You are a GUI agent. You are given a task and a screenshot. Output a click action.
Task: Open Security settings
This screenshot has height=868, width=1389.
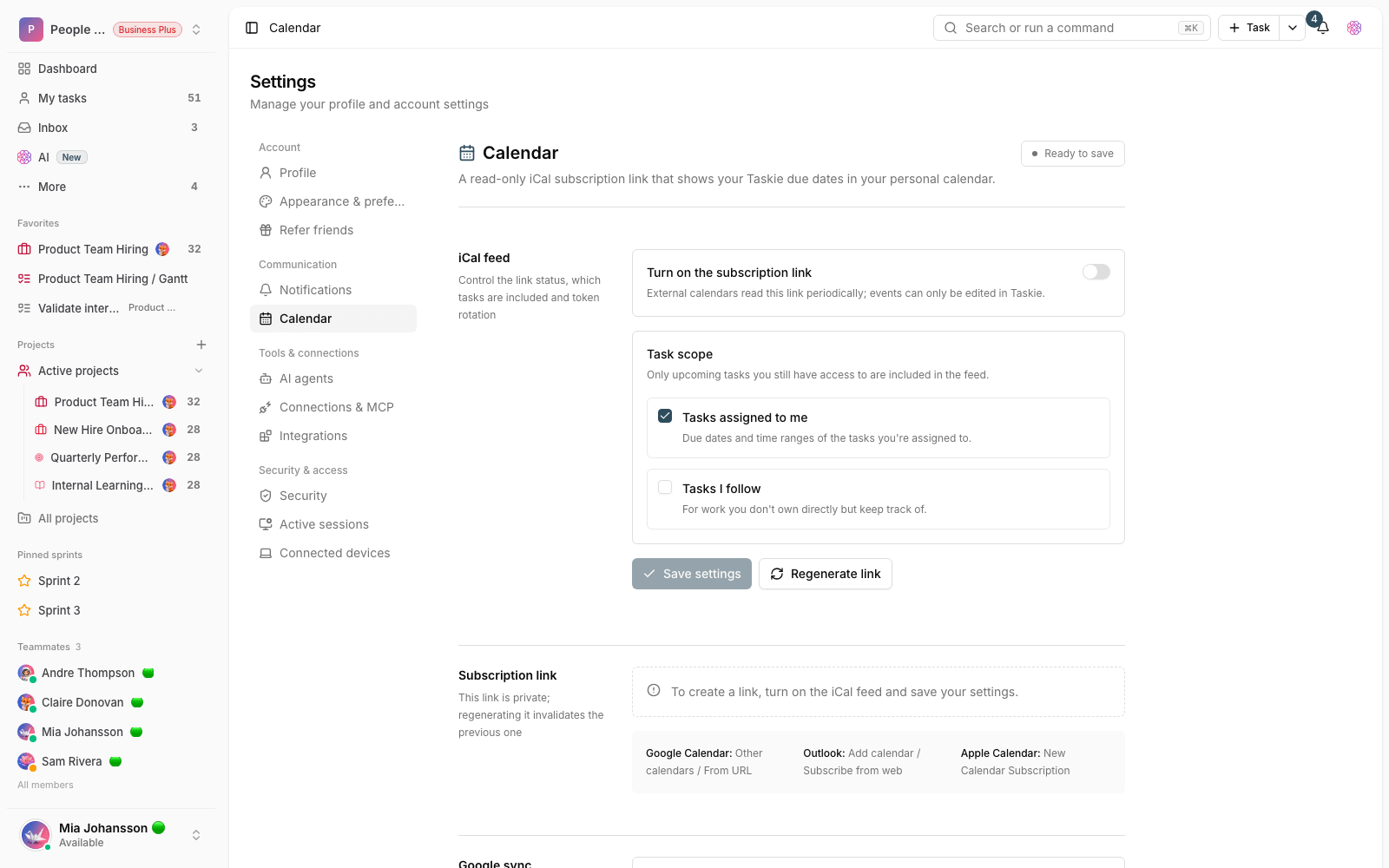pos(333,496)
